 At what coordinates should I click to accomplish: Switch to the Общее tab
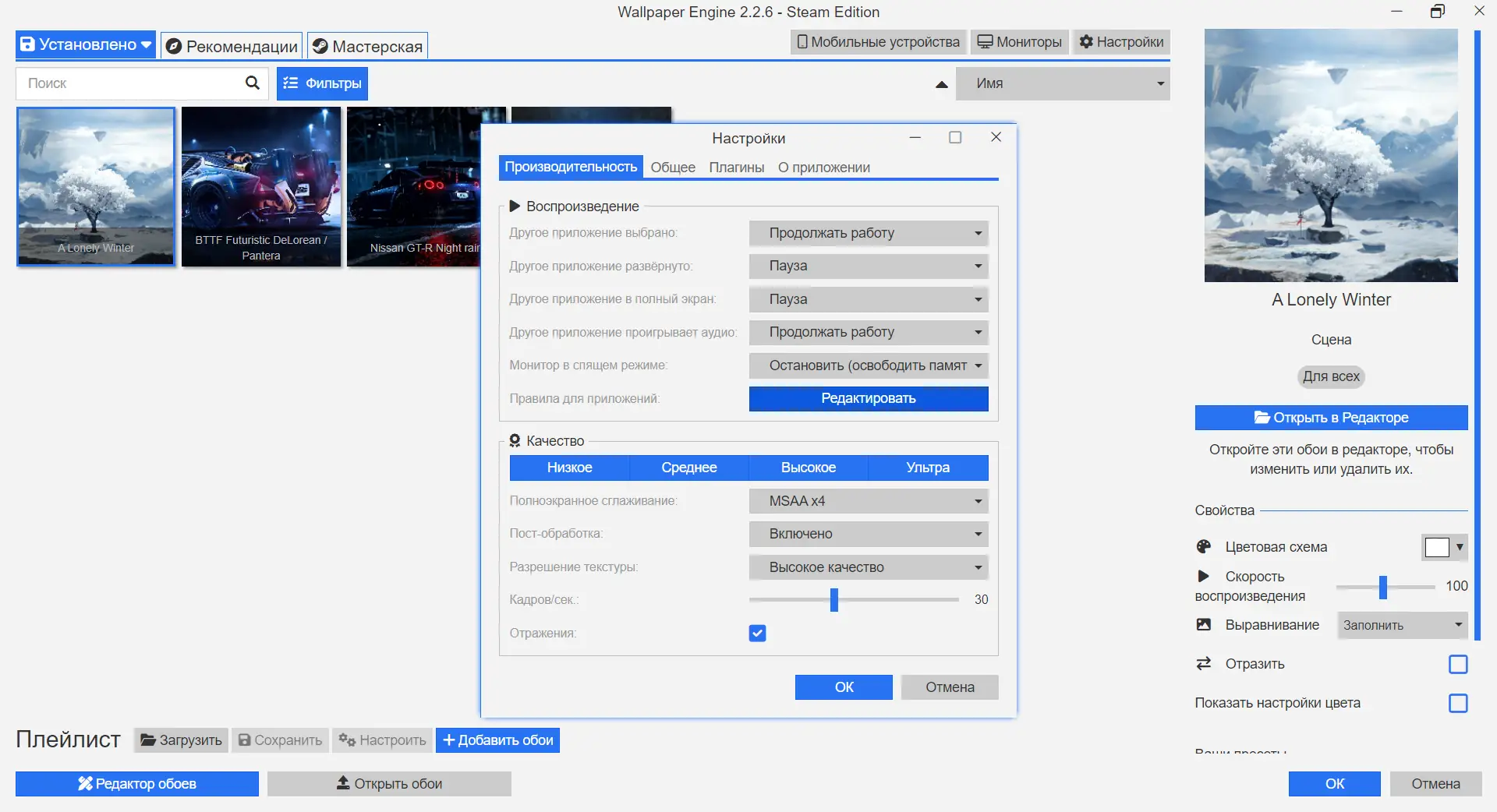tap(673, 168)
